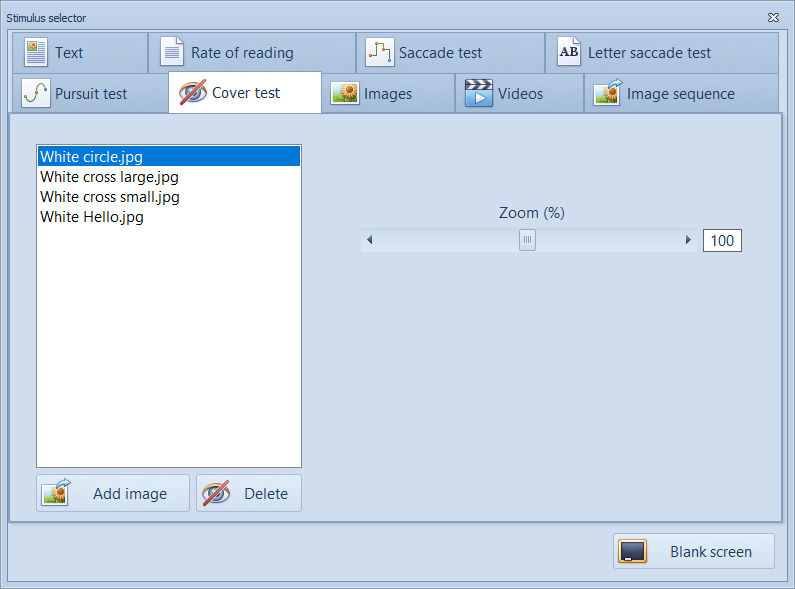Click the Zoom slider thumb

[527, 240]
